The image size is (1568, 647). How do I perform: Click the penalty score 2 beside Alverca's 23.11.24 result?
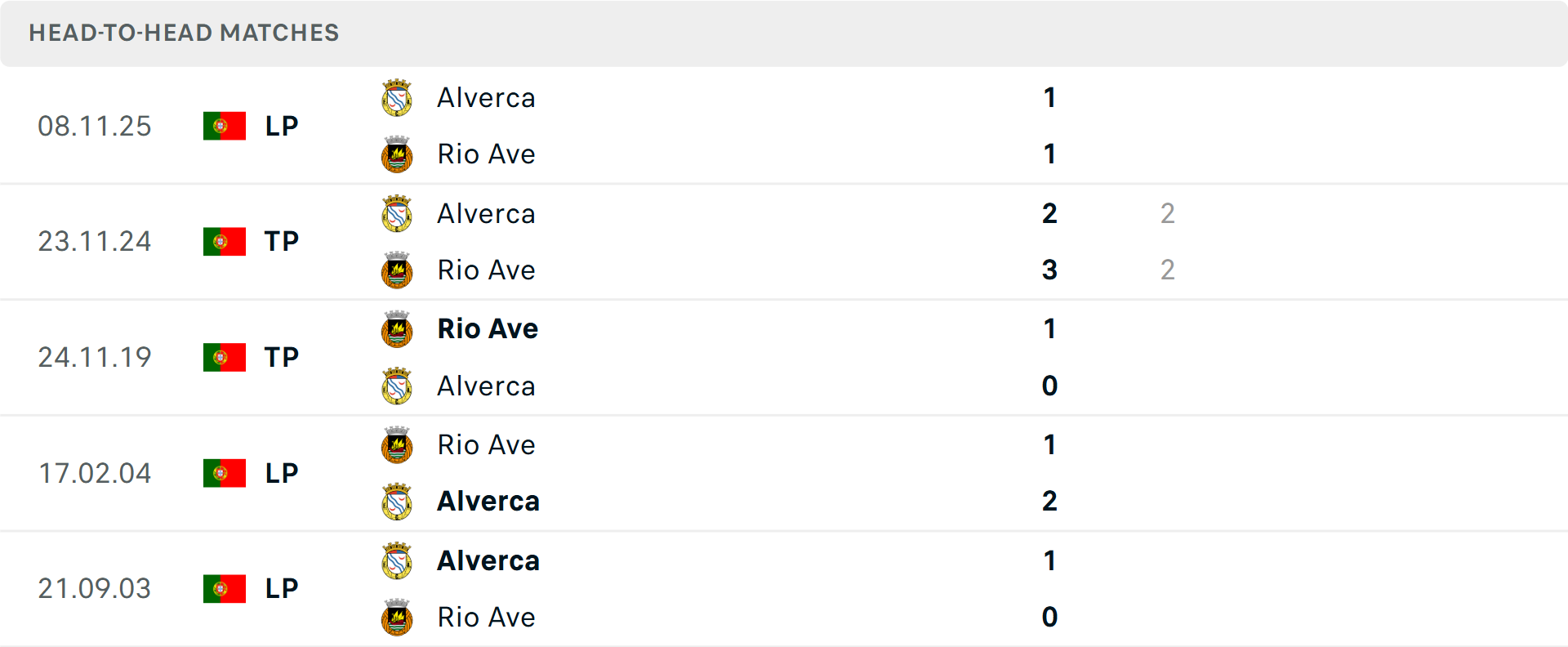click(x=1169, y=213)
